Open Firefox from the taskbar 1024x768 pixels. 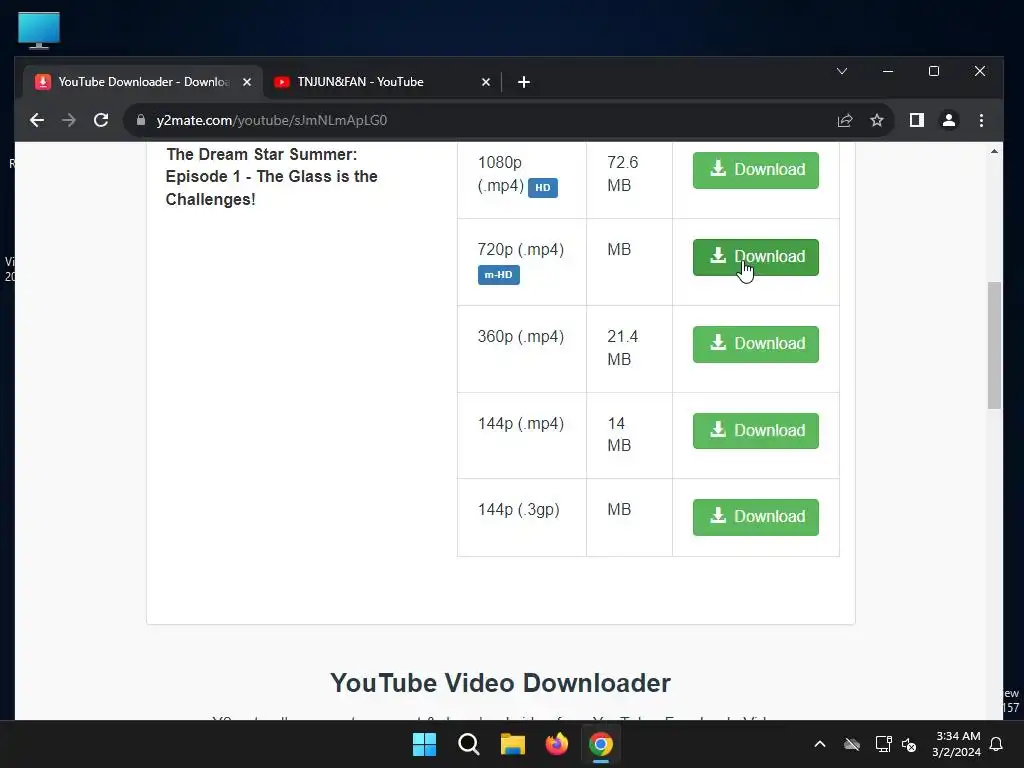[556, 744]
